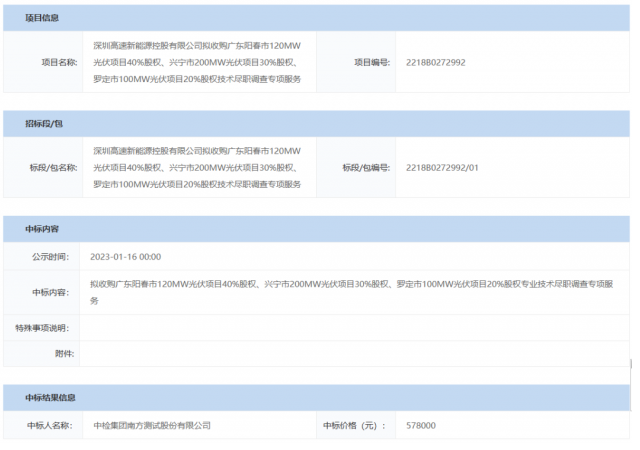The width and height of the screenshot is (640, 450).
Task: Click the 中标价格（元） label
Action: (x=355, y=425)
